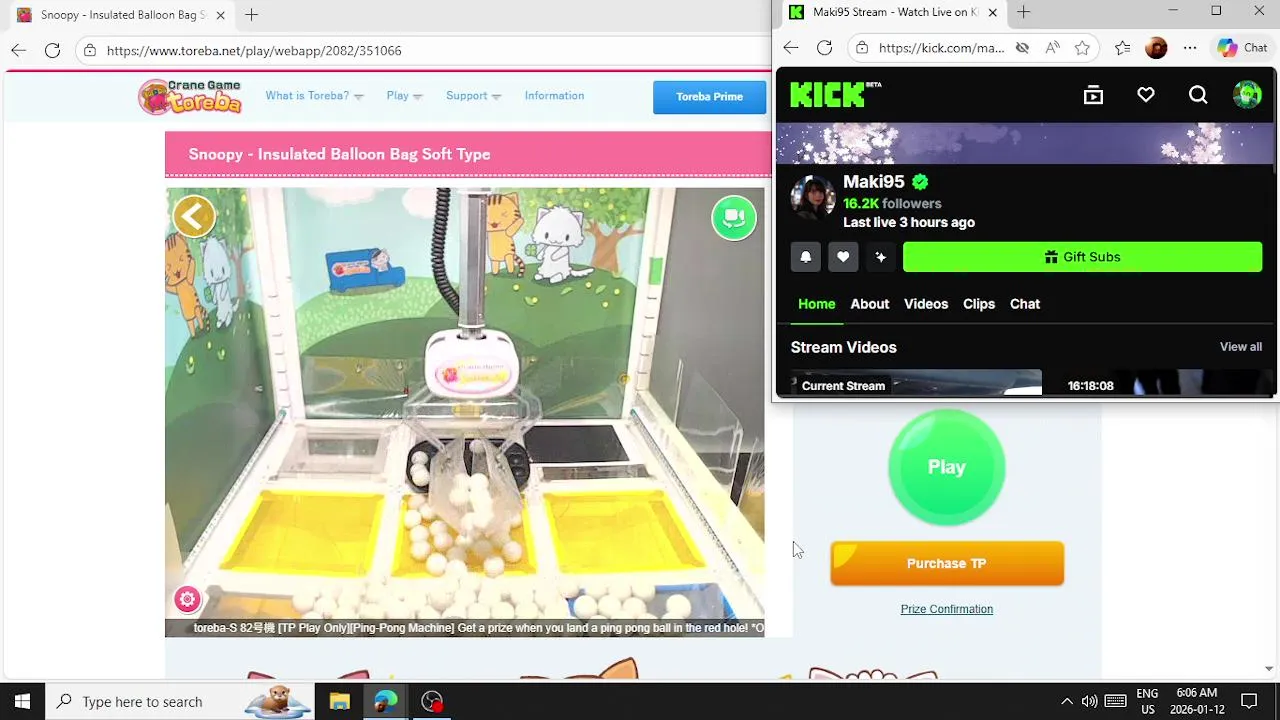This screenshot has height=720, width=1280.
Task: Switch to the Clips tab on Kick
Action: (x=979, y=304)
